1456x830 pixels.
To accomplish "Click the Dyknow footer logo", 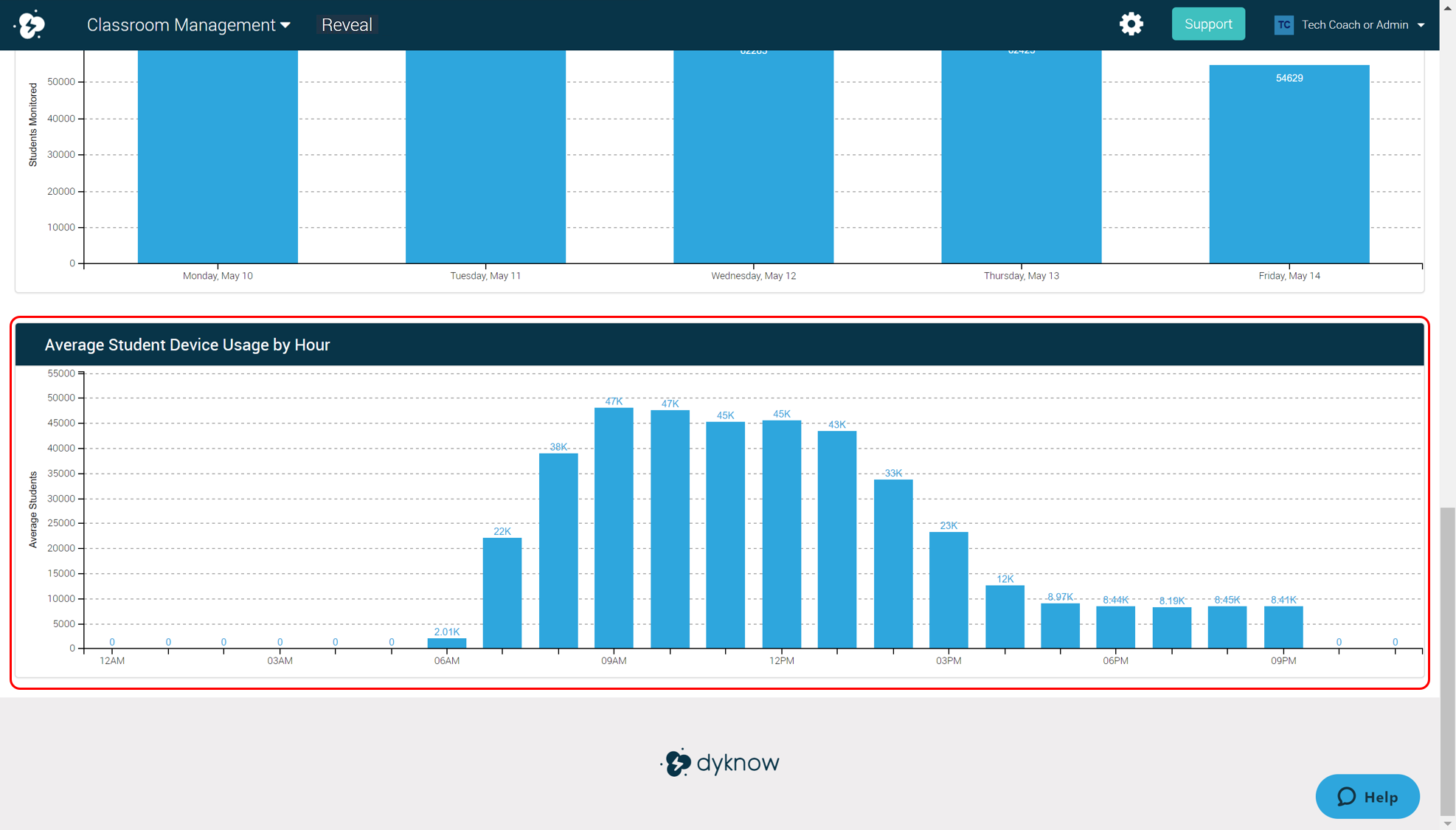I will tap(719, 762).
